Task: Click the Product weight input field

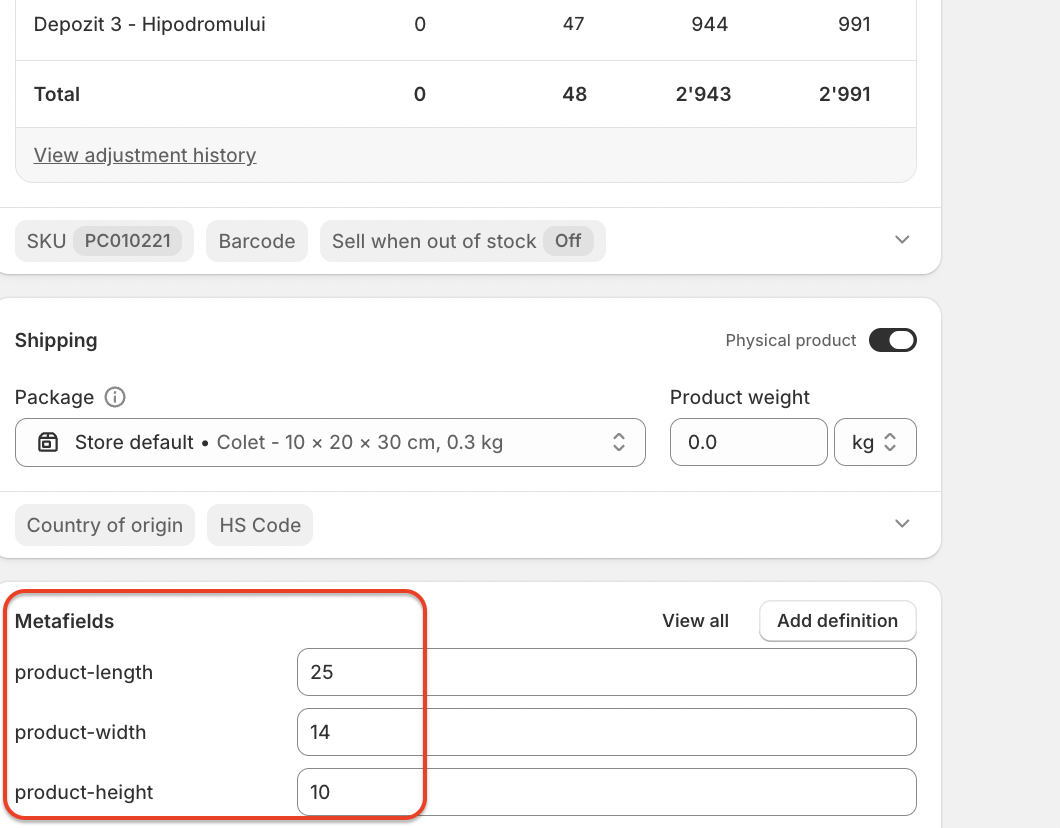Action: click(x=748, y=442)
